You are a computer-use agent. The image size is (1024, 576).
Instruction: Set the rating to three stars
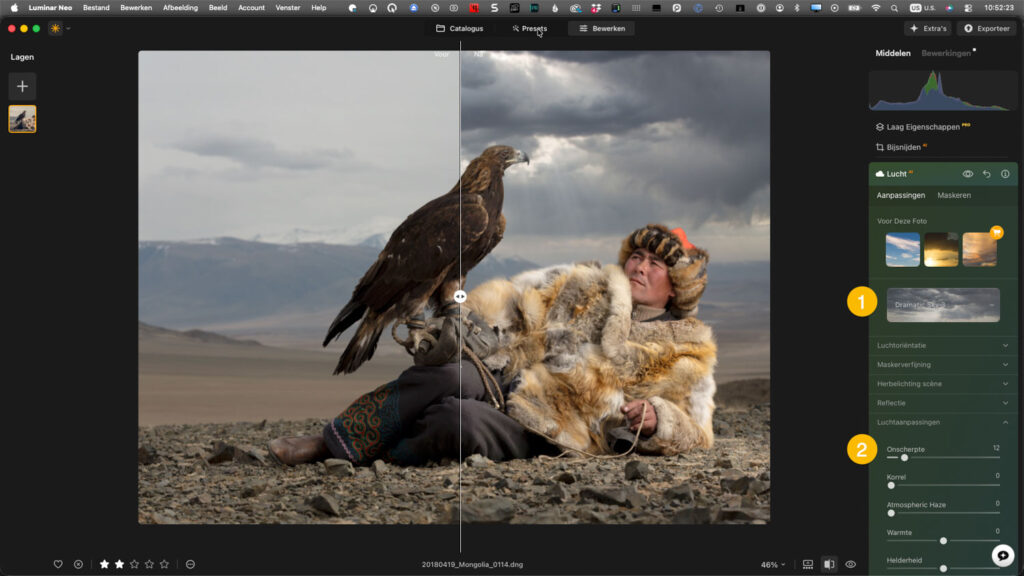[x=135, y=564]
